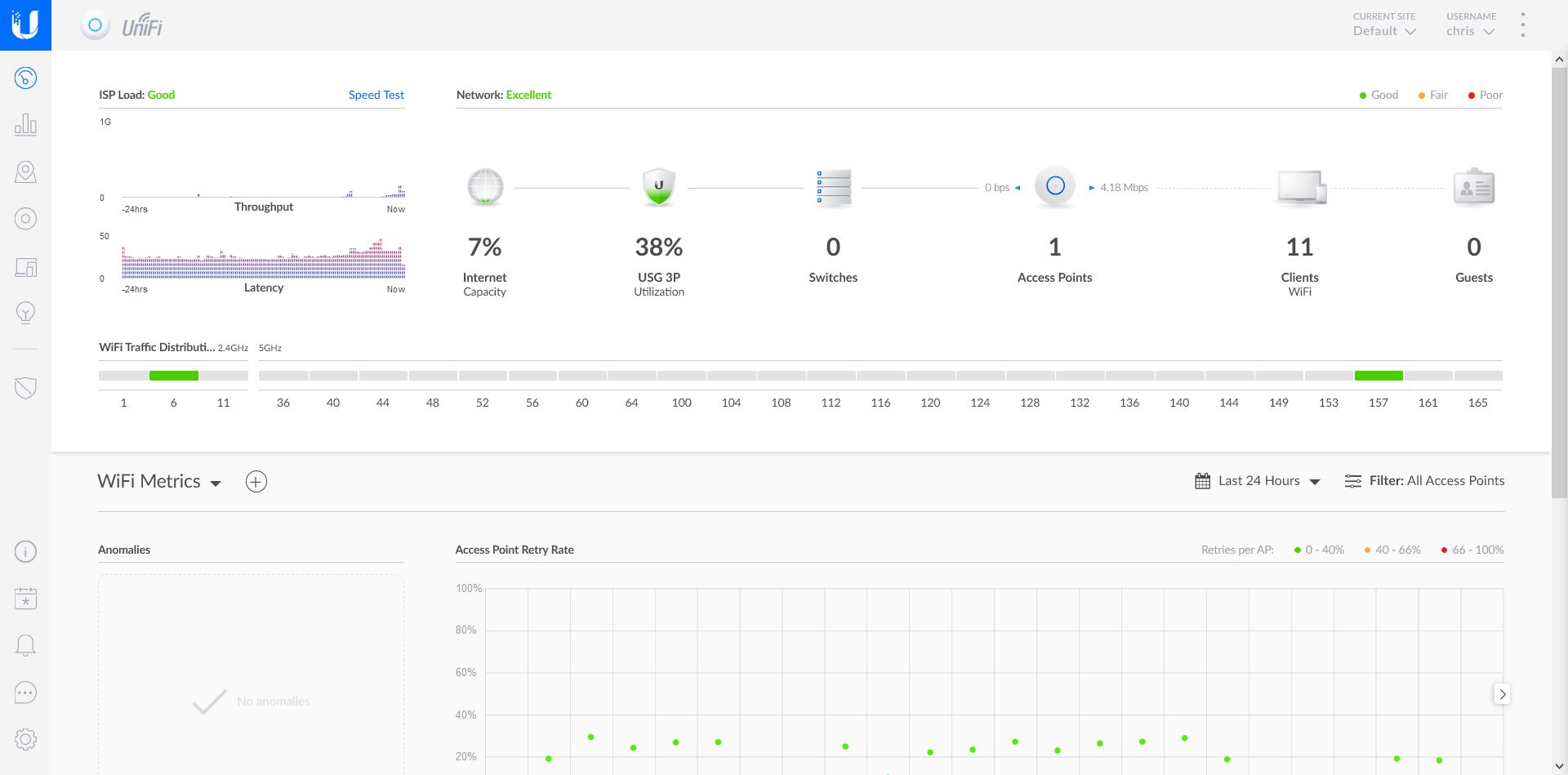Open Settings via gear icon
1568x775 pixels.
[25, 738]
